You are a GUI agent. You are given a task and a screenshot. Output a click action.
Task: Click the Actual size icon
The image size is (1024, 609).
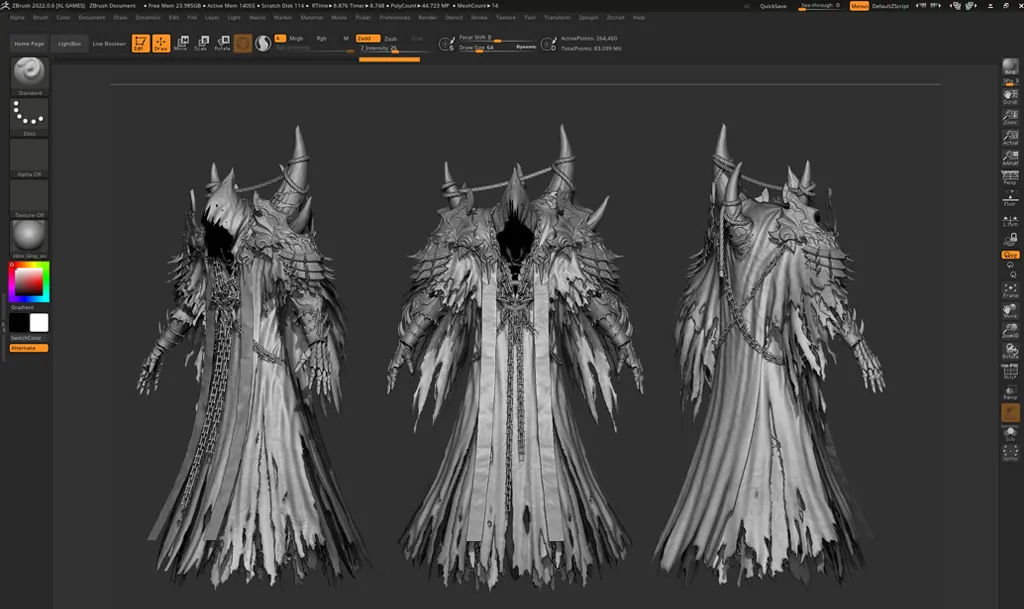1010,137
